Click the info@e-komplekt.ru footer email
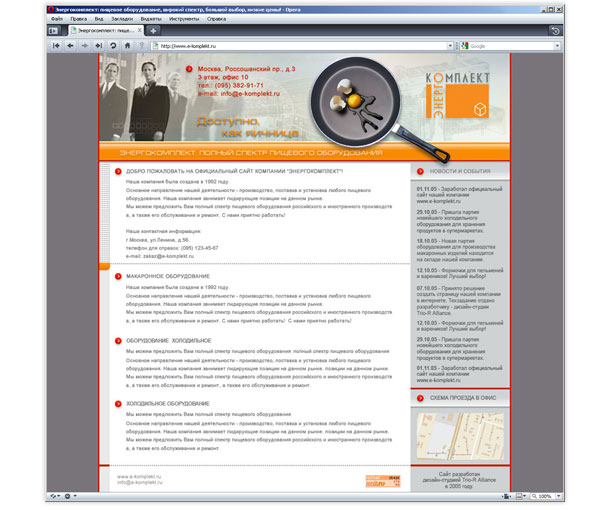 (140, 482)
